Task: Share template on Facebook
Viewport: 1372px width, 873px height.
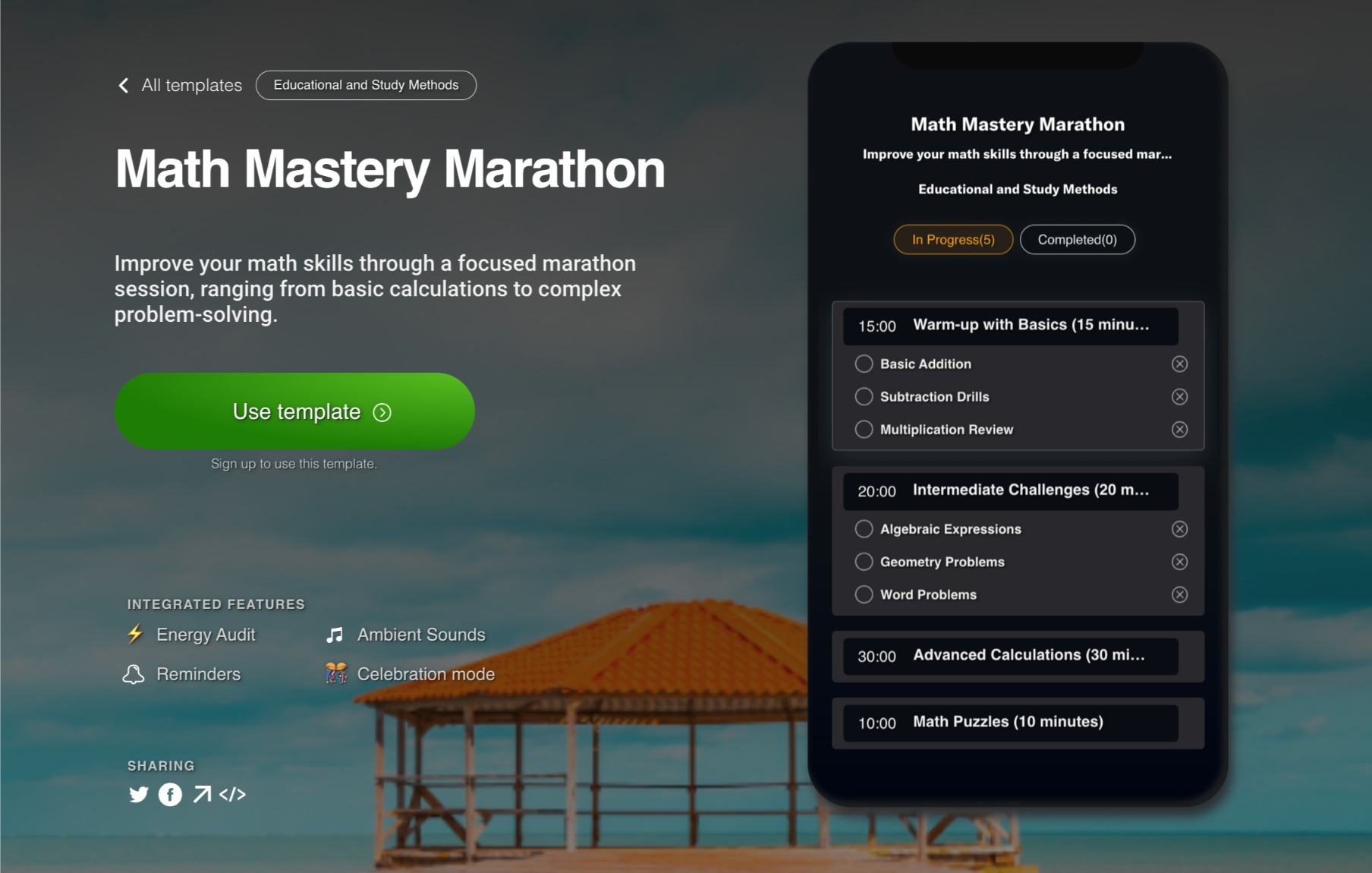Action: click(170, 795)
